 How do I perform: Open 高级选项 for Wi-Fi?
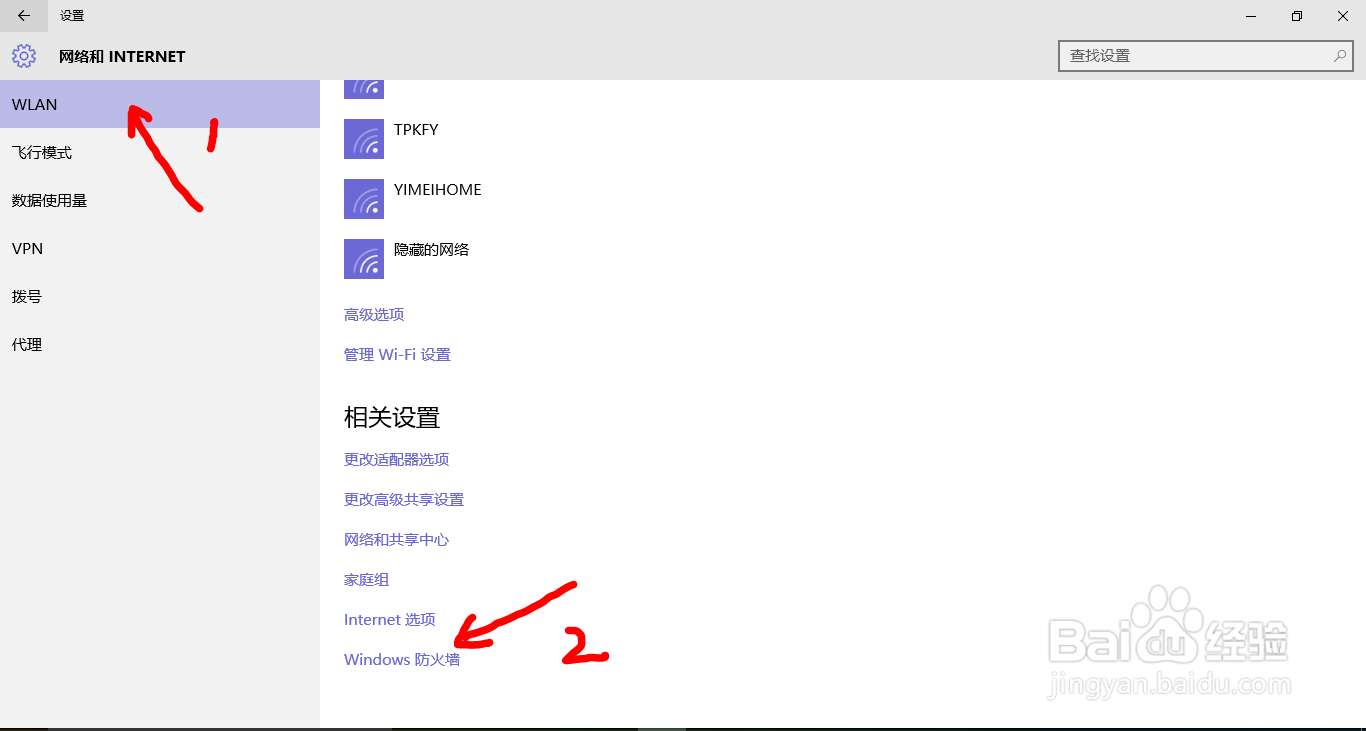coord(373,314)
